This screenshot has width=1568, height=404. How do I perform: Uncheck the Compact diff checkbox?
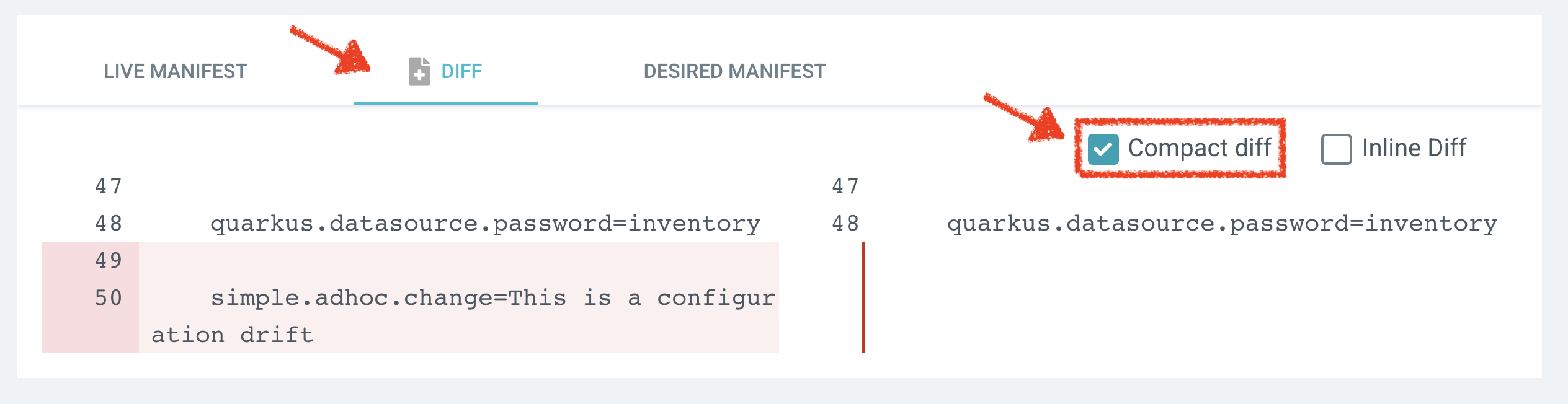tap(1103, 149)
